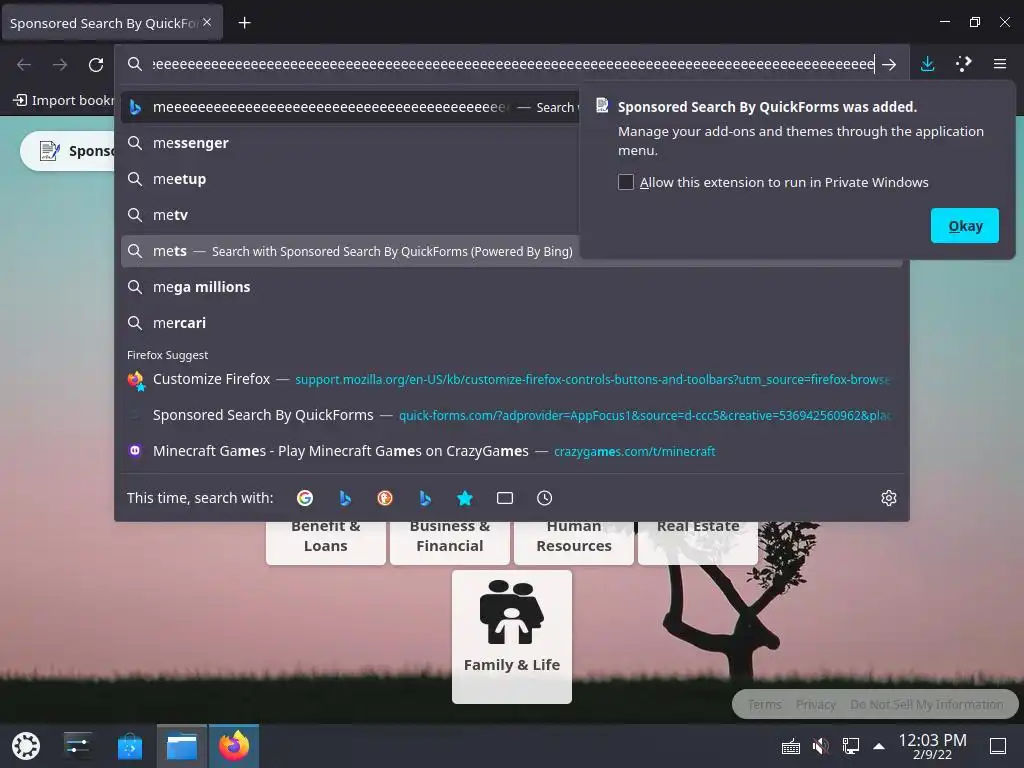Go back with the left arrow button
1024x768 pixels.
point(24,64)
